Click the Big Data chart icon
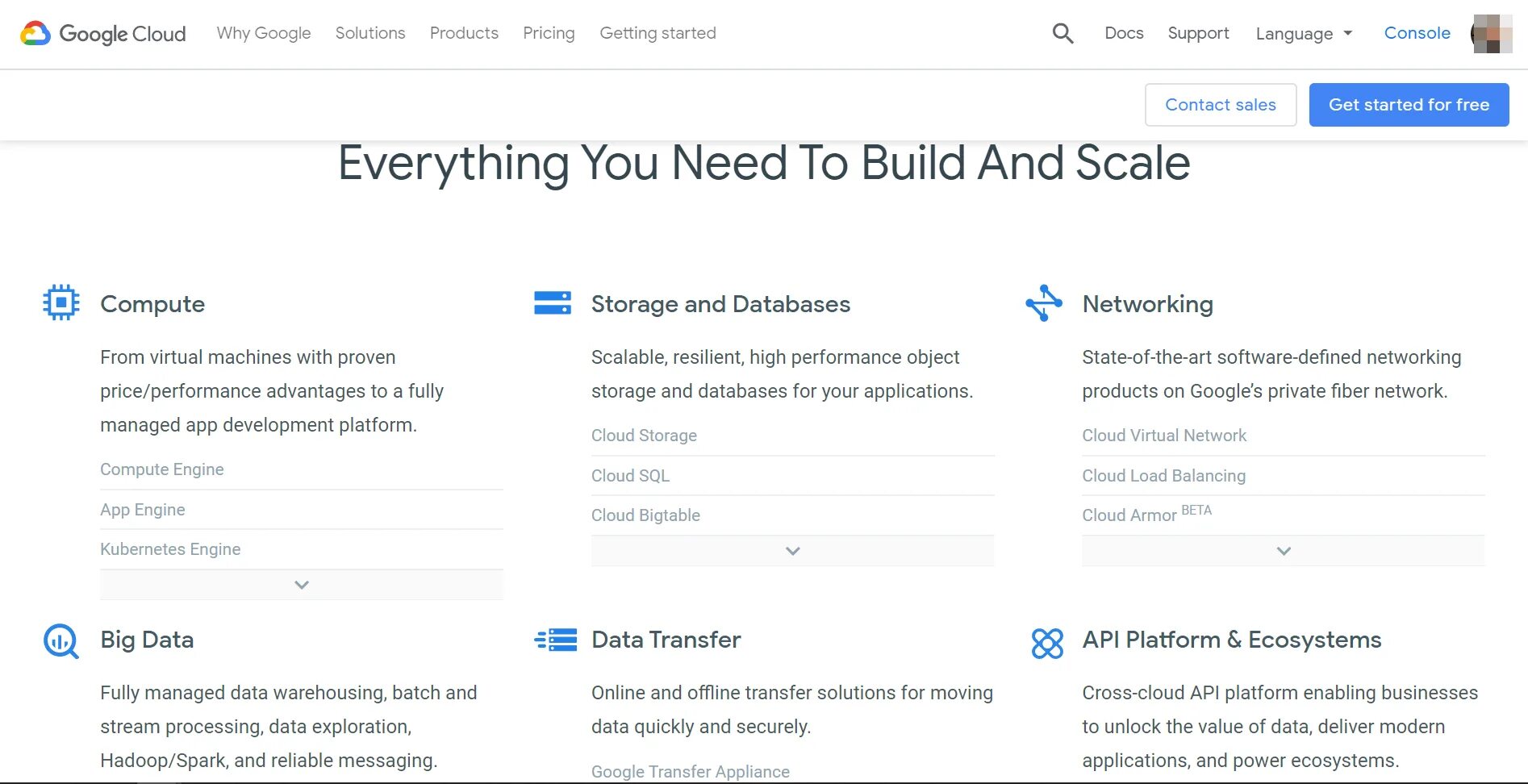The image size is (1528, 784). (61, 641)
